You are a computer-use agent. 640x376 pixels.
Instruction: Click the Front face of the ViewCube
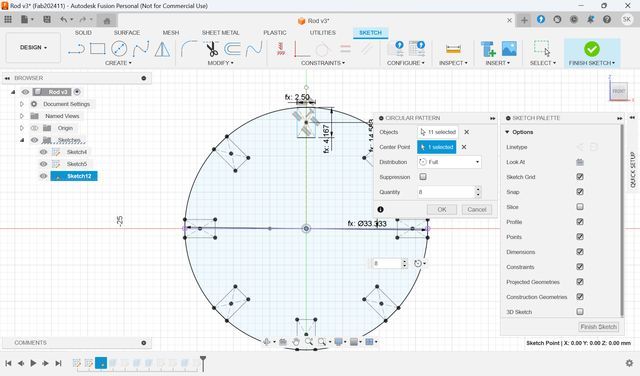(619, 91)
